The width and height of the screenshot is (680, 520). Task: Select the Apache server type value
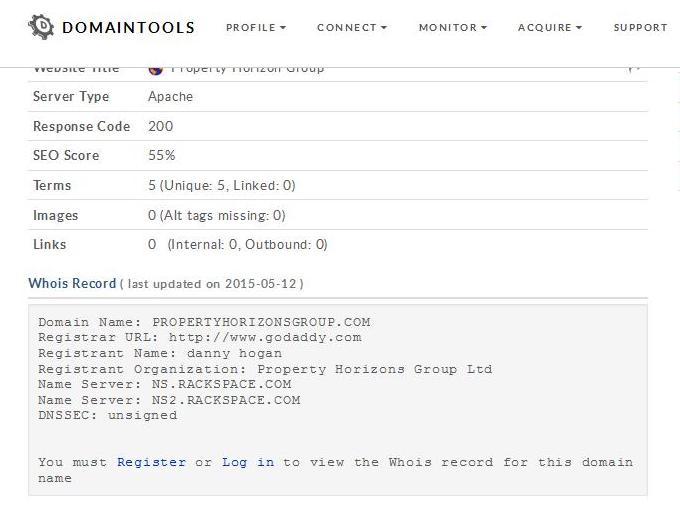170,97
